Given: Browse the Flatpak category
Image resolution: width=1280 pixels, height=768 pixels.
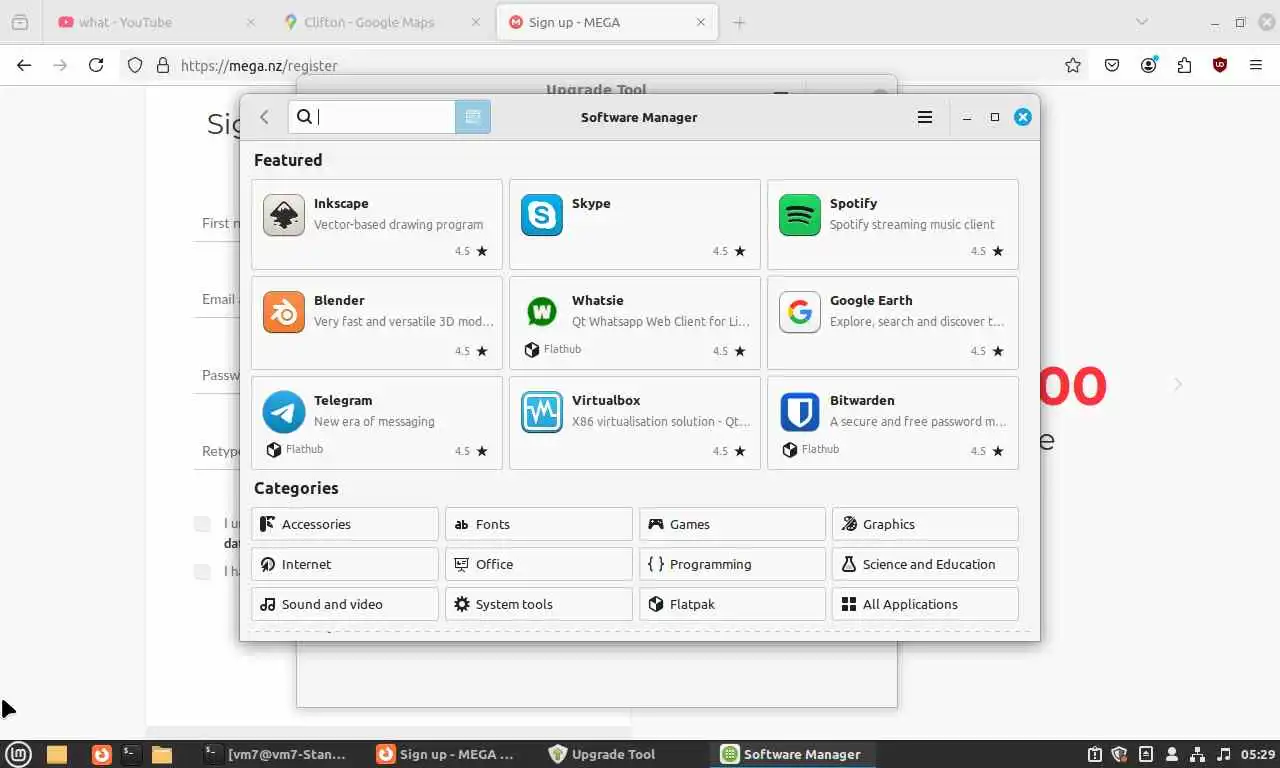Looking at the screenshot, I should 732,604.
